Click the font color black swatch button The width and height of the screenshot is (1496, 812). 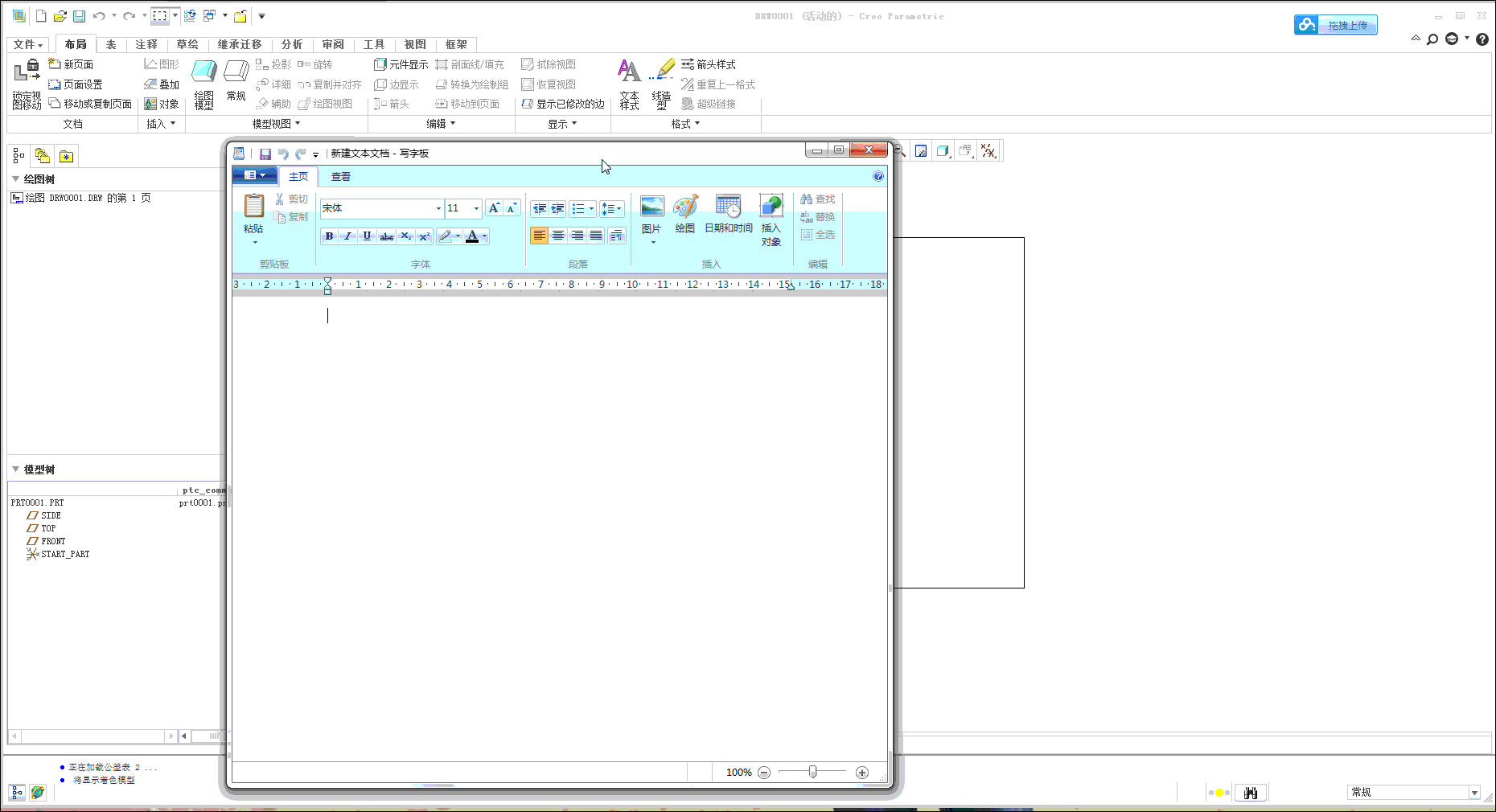472,236
